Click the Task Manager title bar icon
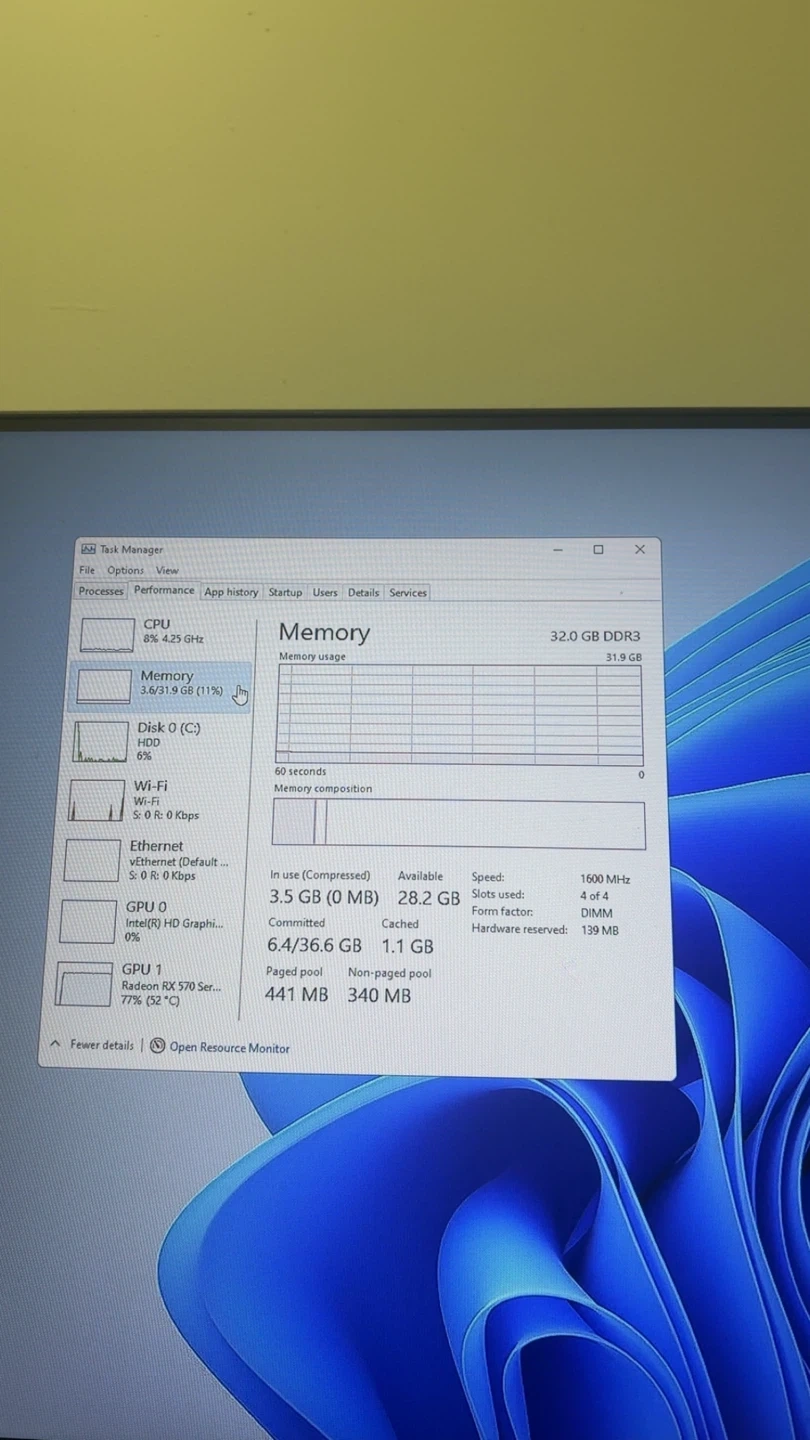 [x=88, y=549]
